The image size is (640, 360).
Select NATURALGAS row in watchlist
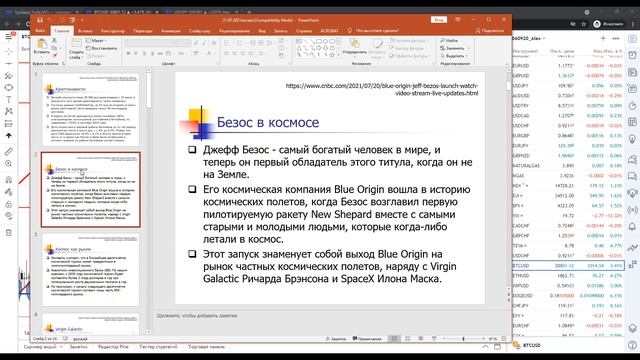(568, 166)
